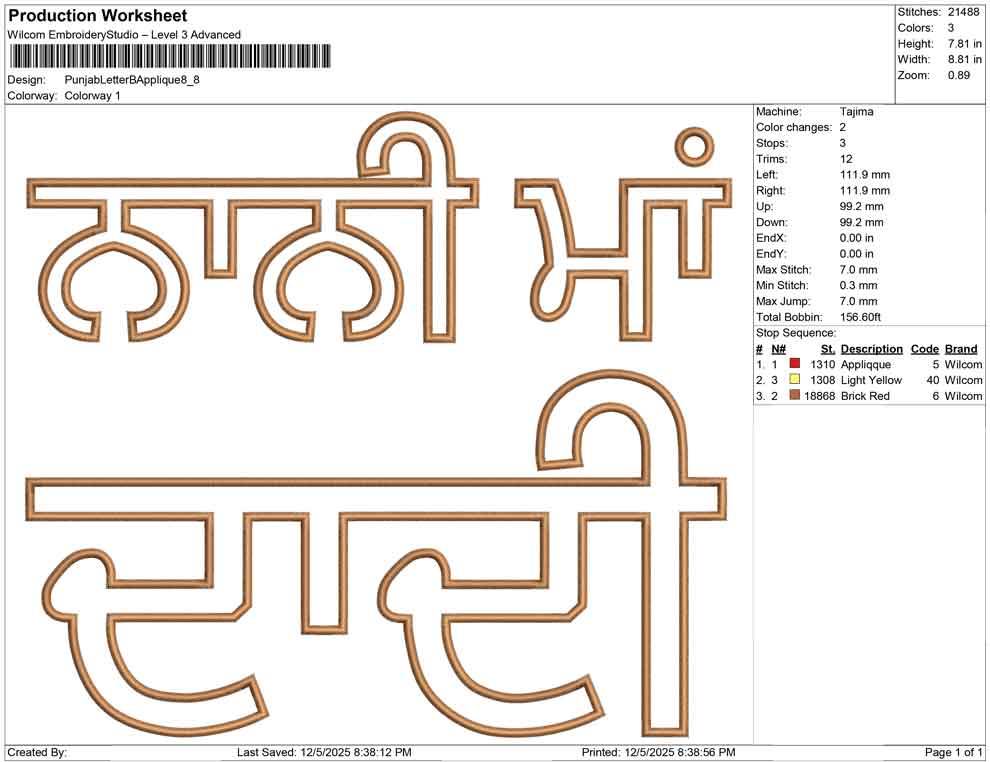Click the Stitches count 21488

[x=962, y=11]
